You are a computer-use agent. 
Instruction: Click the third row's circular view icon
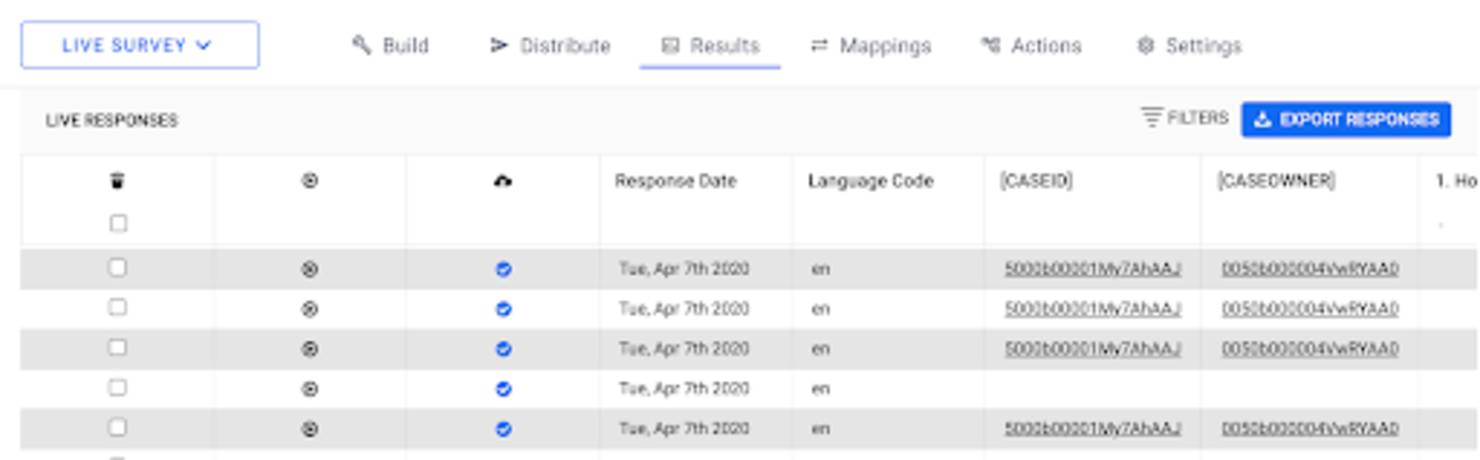click(310, 349)
